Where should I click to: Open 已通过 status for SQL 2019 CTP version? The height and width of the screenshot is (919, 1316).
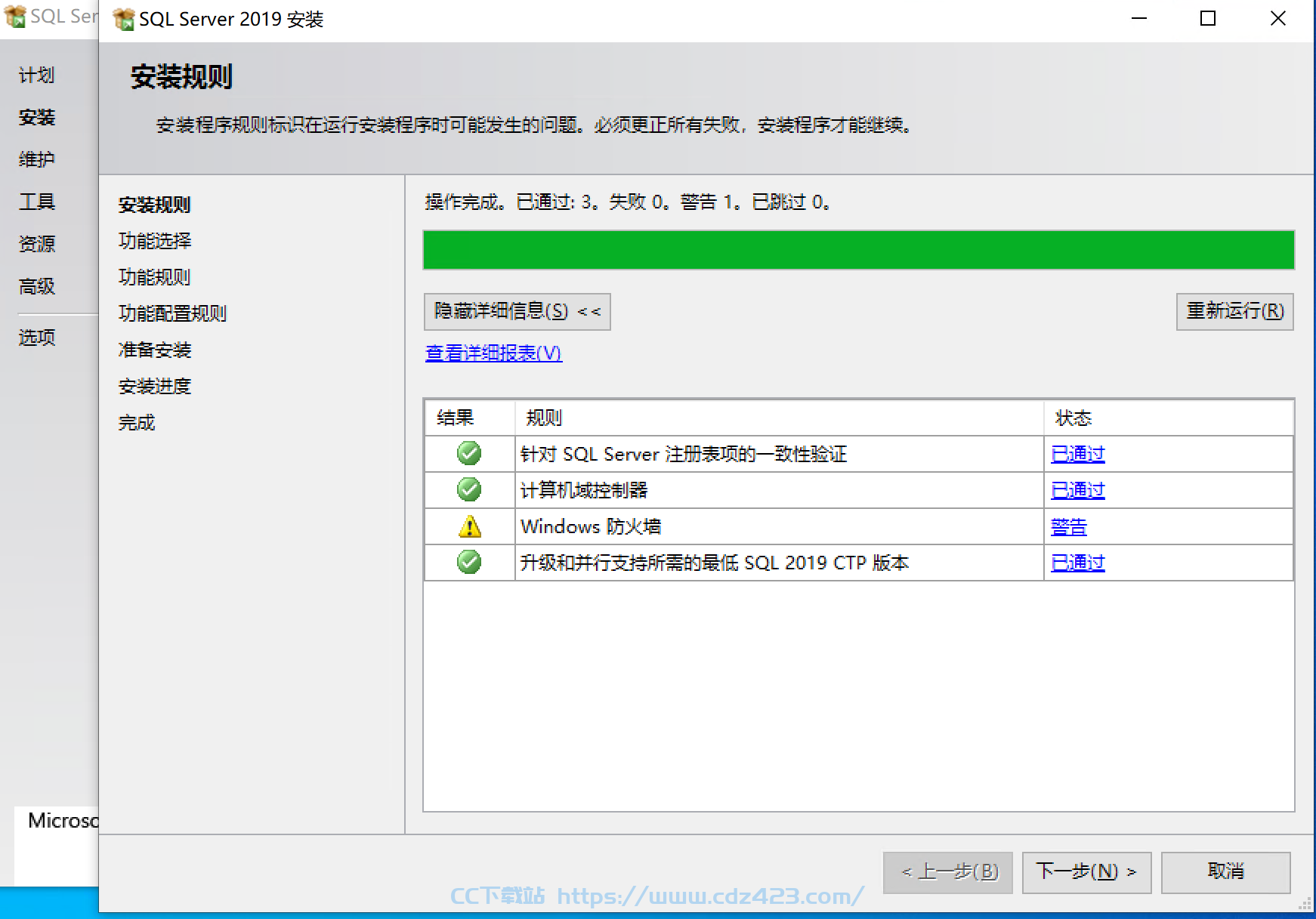(x=1078, y=563)
